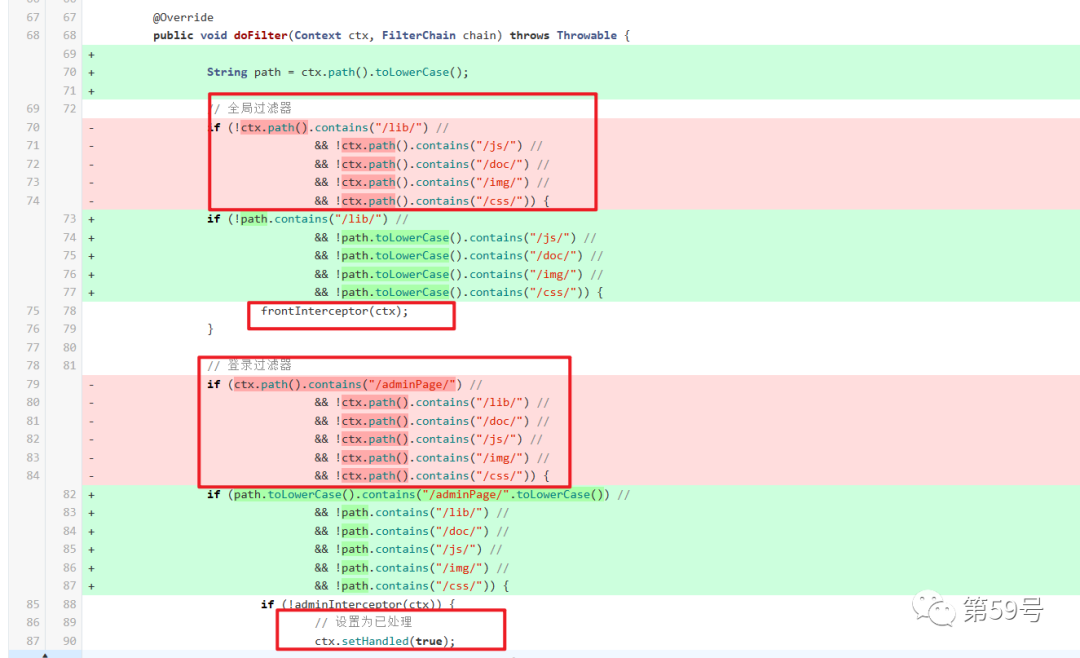Click removed line 80 ctx.path() "/lib/" check
This screenshot has height=658, width=1080.
[432, 402]
